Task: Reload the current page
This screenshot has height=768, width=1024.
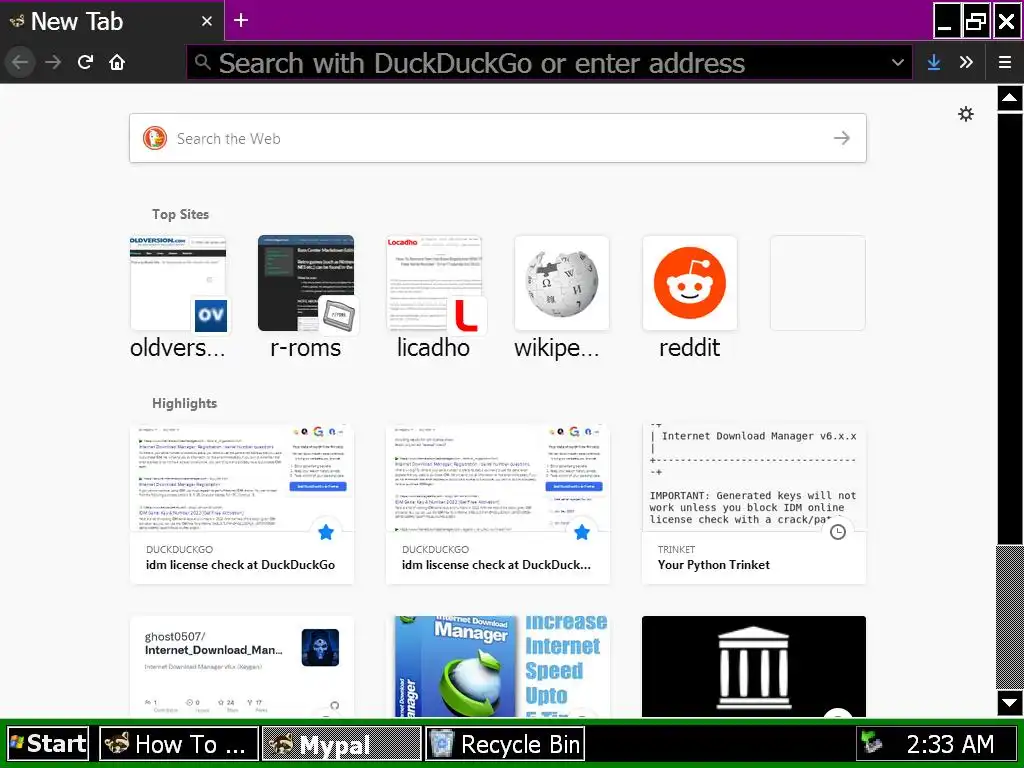Action: click(85, 63)
